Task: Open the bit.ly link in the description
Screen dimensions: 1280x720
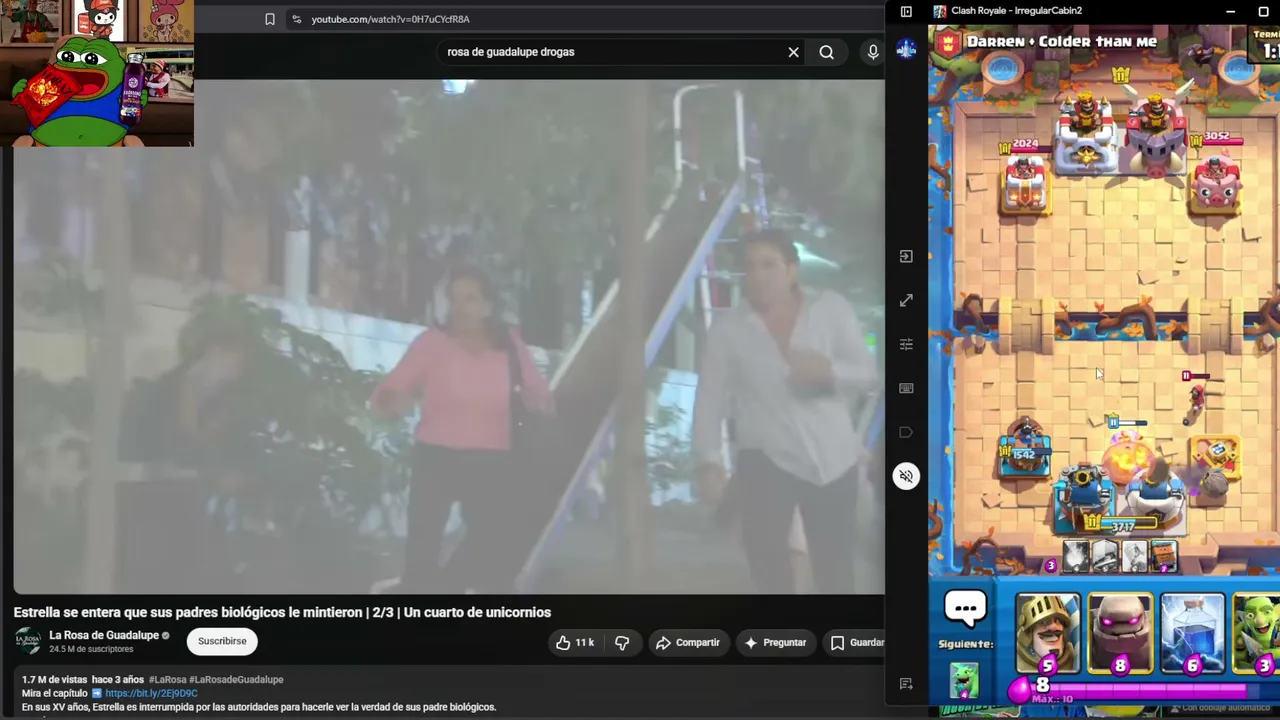Action: (151, 693)
